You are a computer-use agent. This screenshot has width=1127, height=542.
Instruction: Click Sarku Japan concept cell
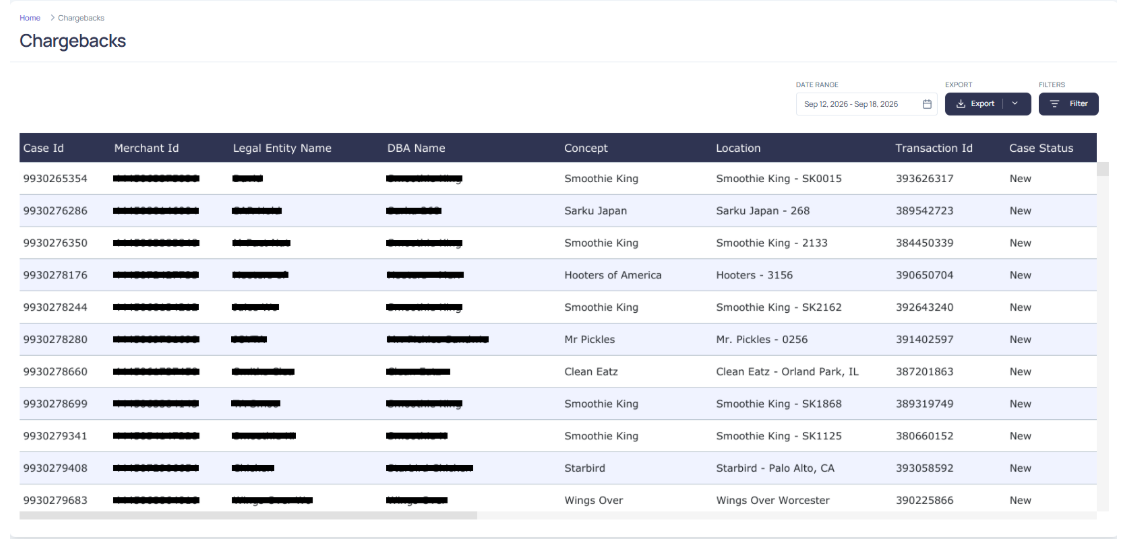point(595,211)
